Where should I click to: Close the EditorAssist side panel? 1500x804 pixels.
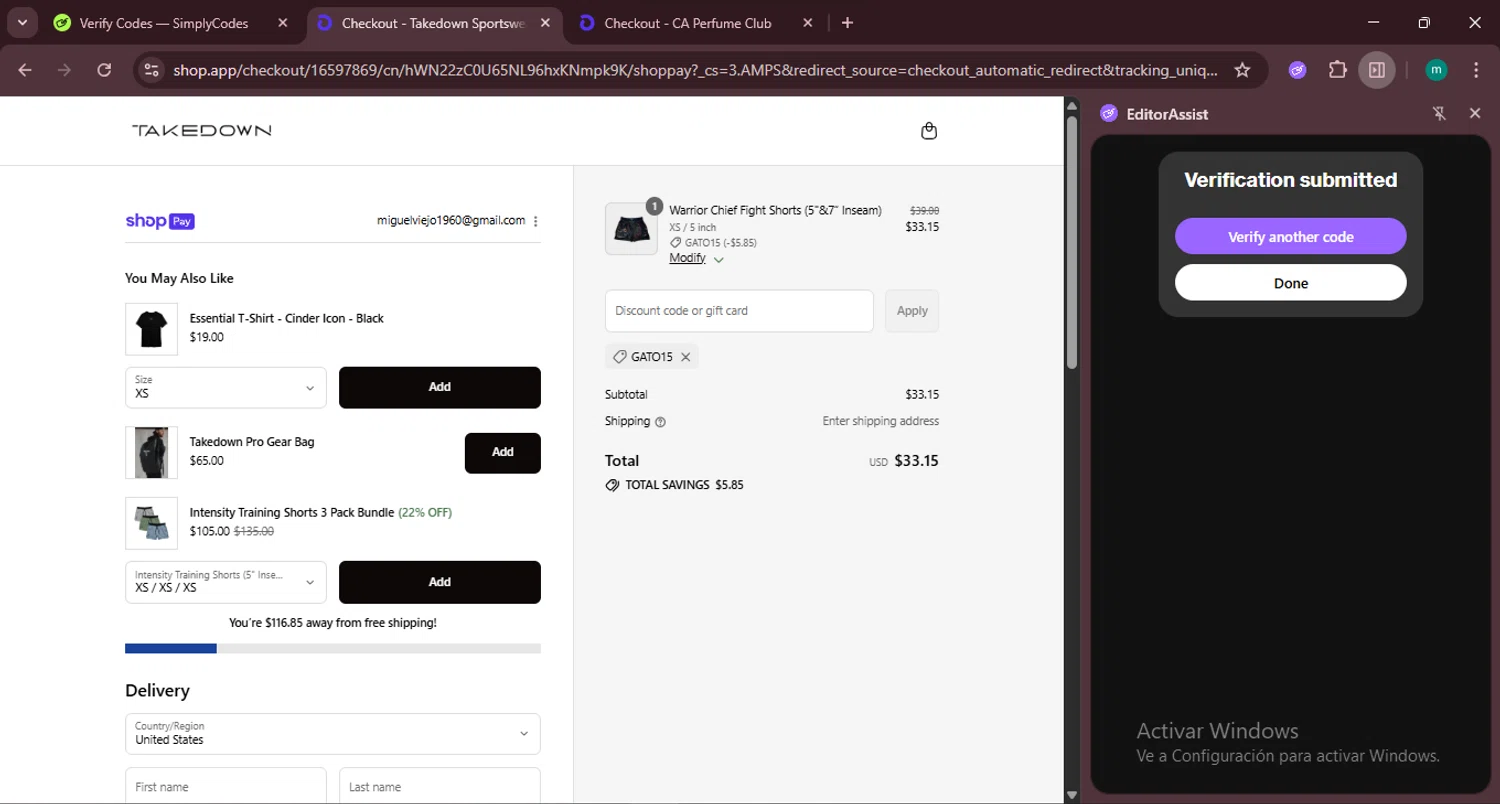coord(1474,114)
